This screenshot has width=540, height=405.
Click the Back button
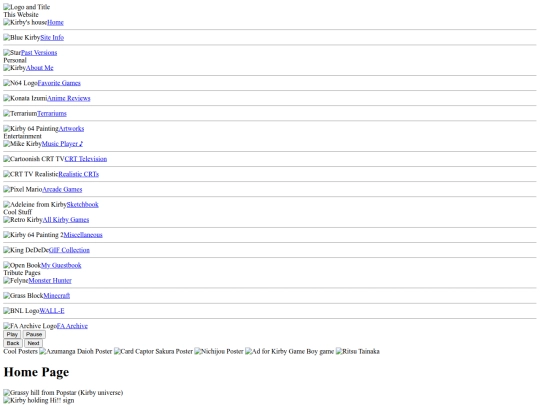point(13,343)
